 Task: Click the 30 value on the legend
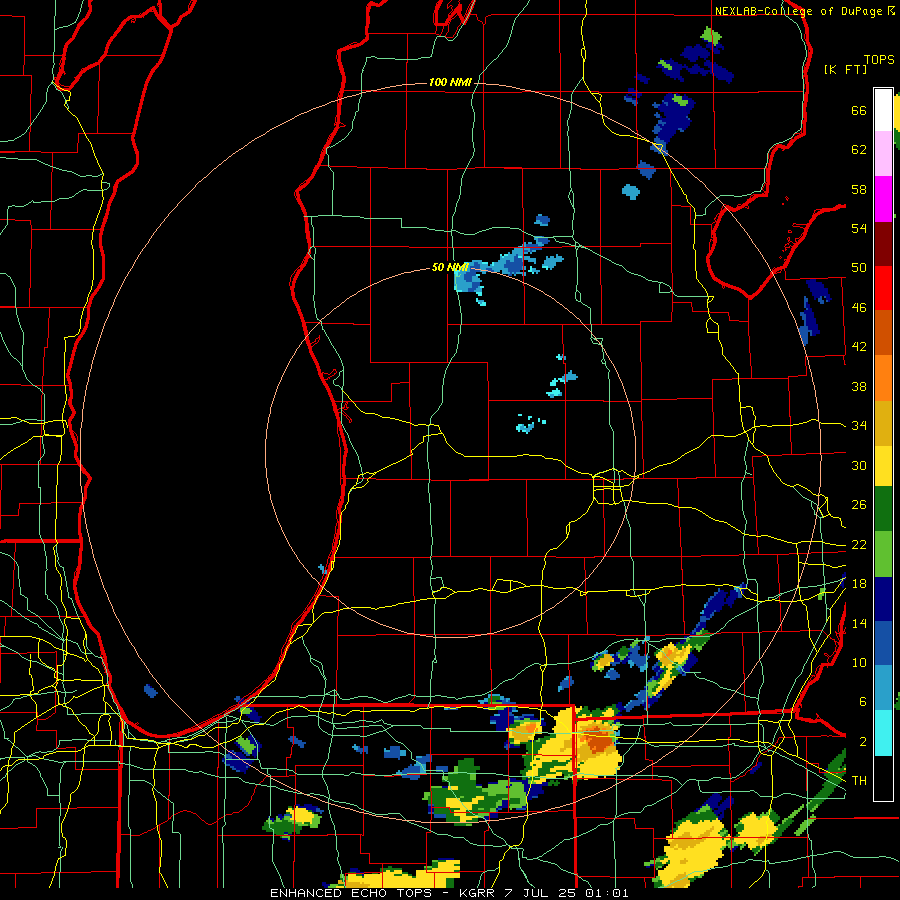pos(859,465)
